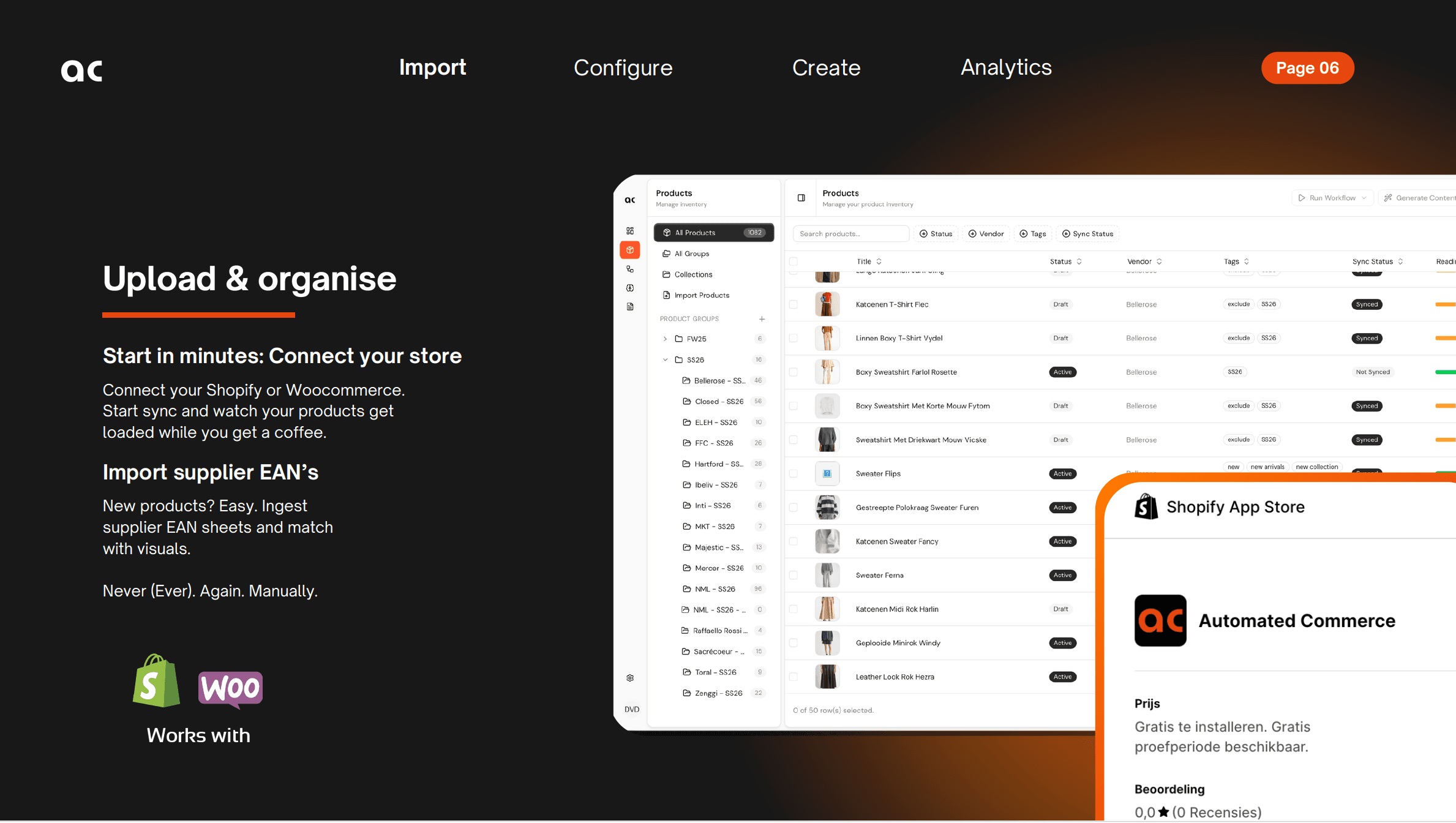The image size is (1456, 823).
Task: Click the search products input field
Action: (x=850, y=233)
